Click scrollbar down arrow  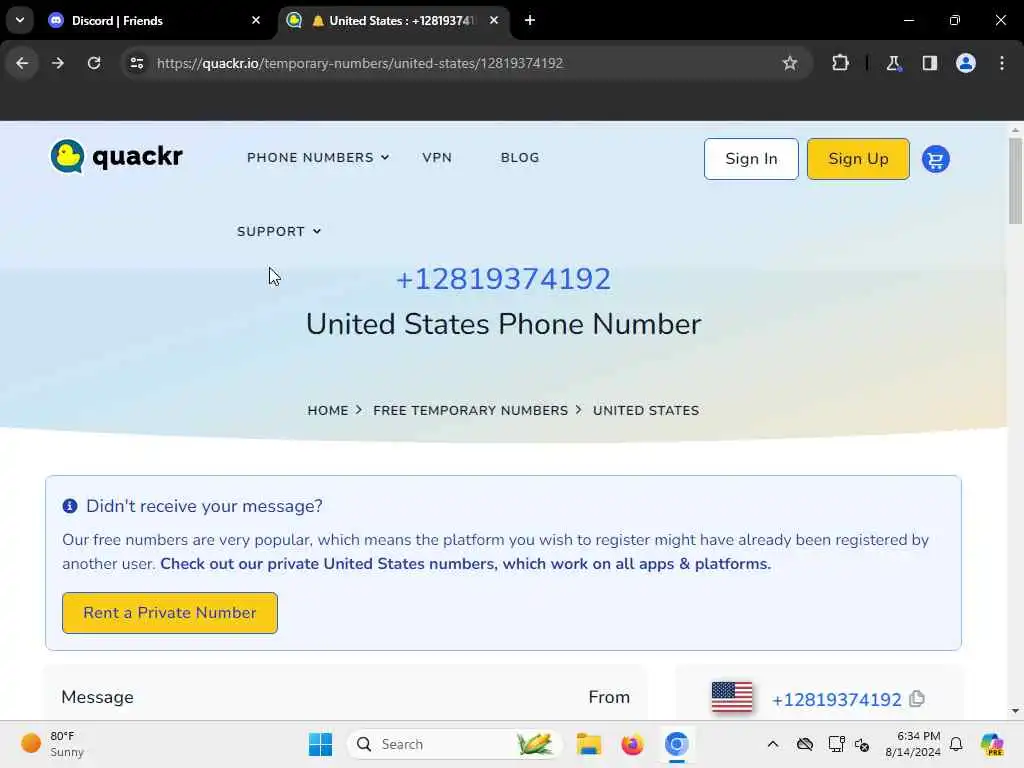click(1015, 711)
